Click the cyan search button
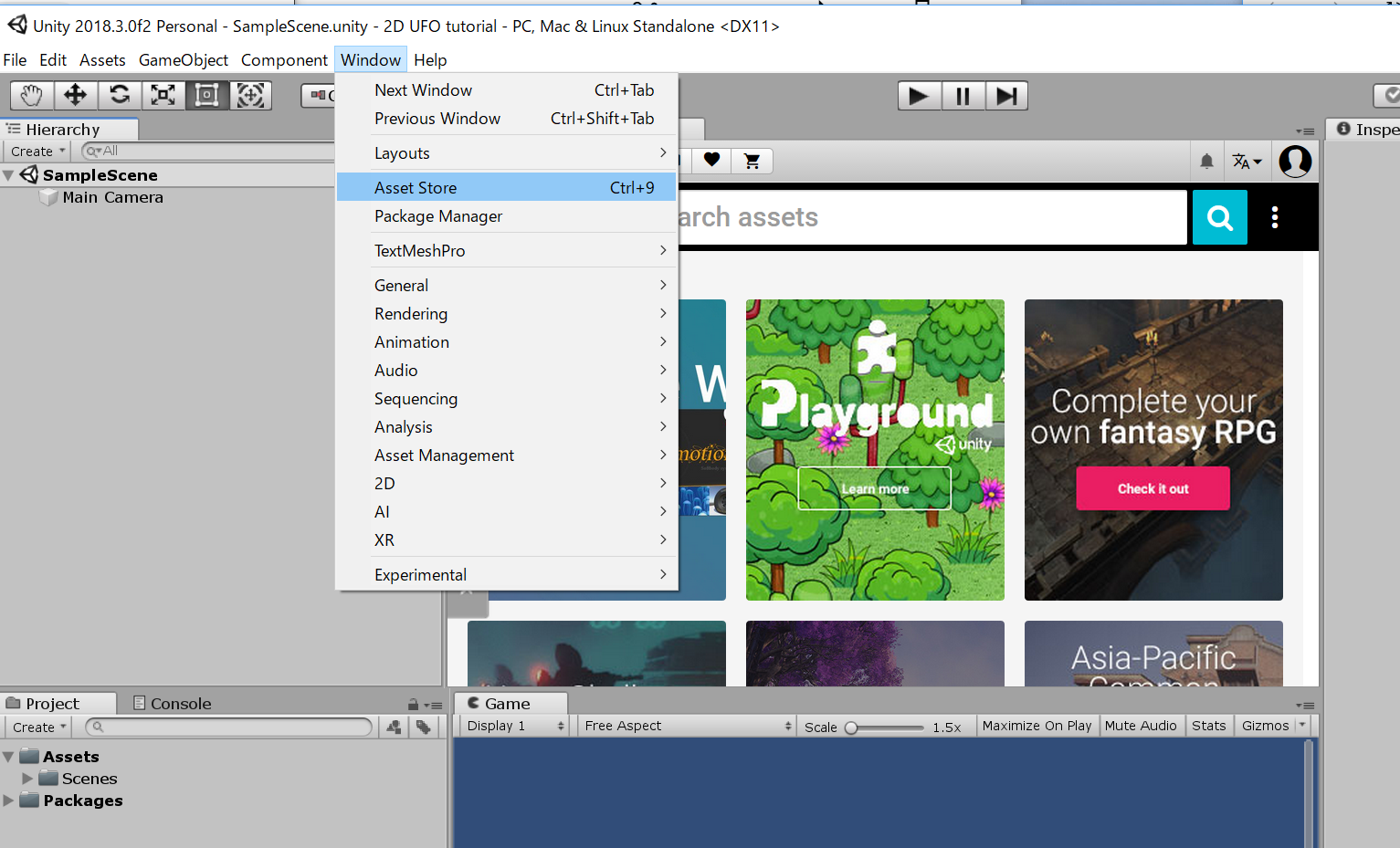The image size is (1400, 848). (1220, 217)
